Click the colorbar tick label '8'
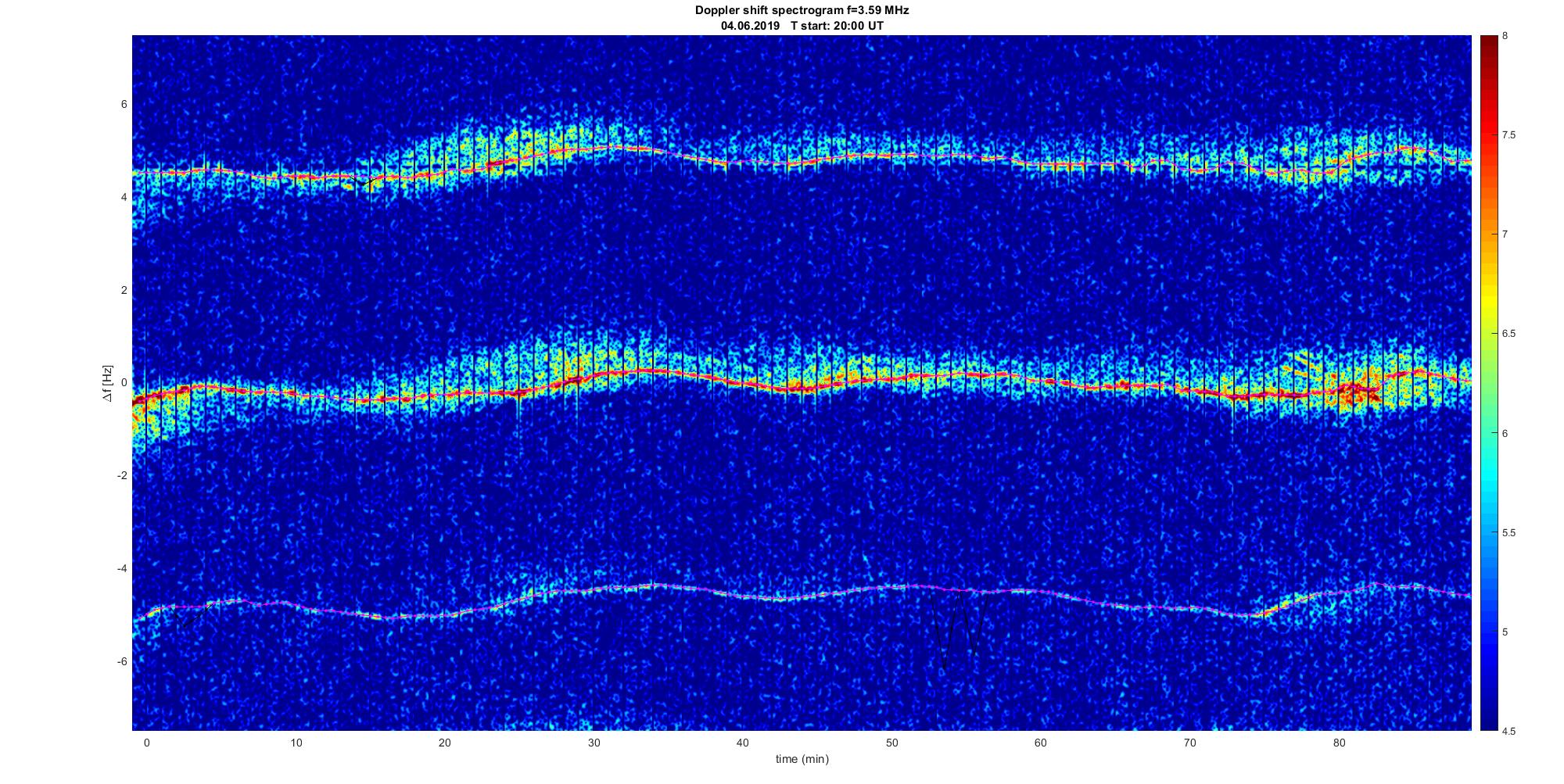This screenshot has width=1564, height=784. (1505, 36)
